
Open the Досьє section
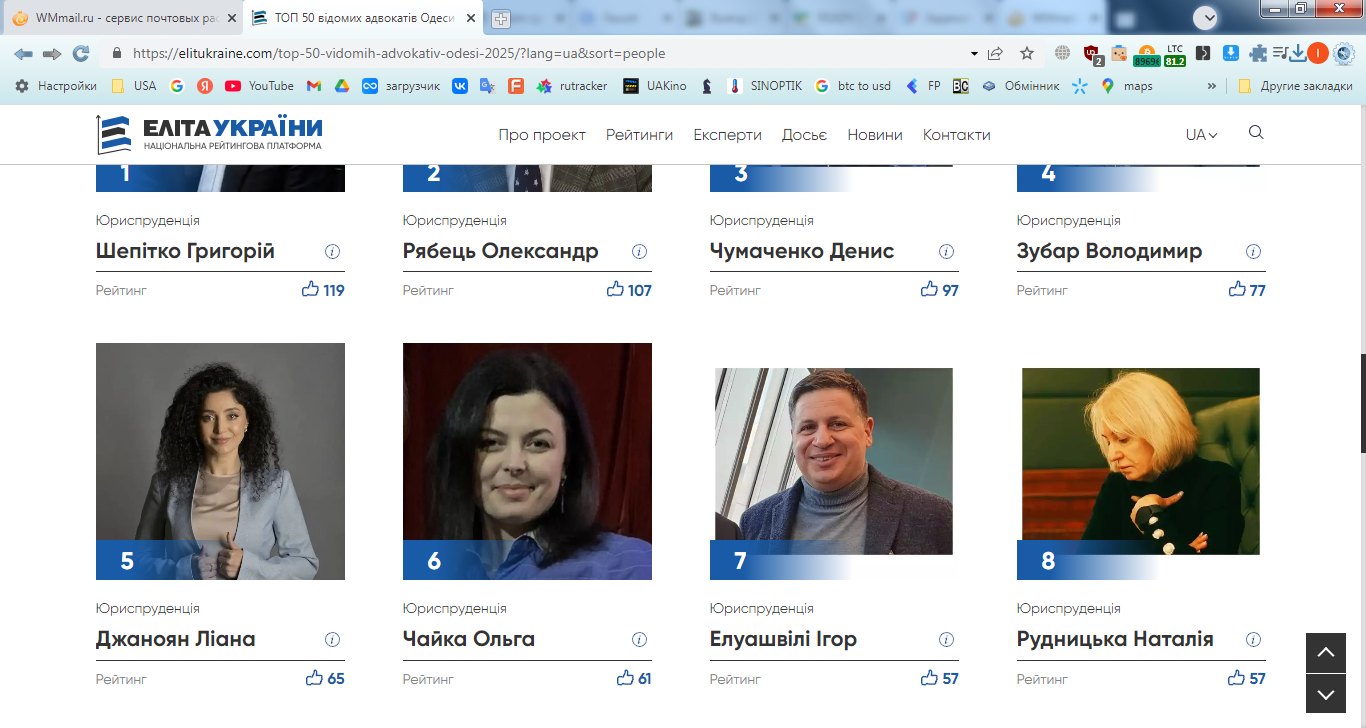click(x=804, y=135)
